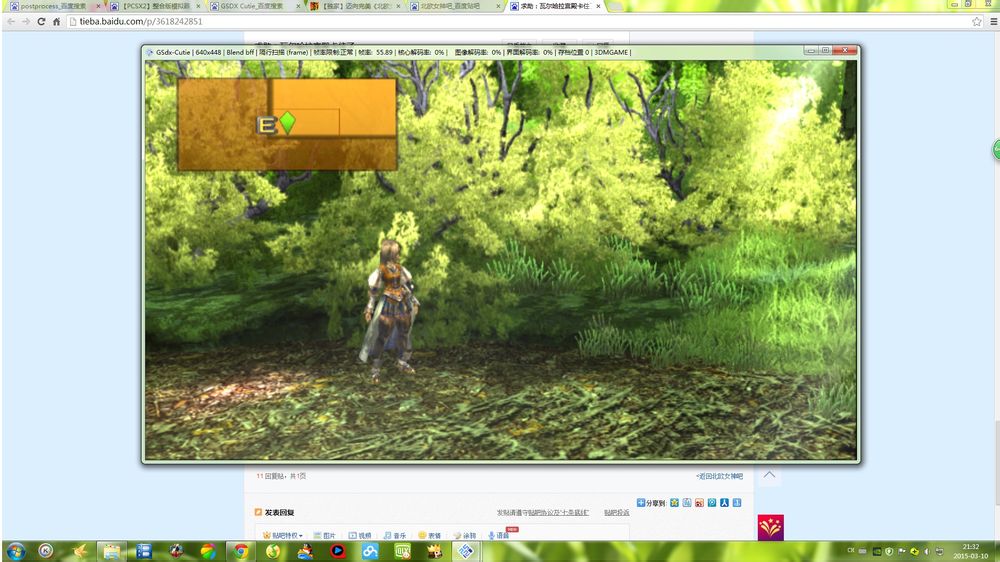Switch to the postprocess search tab
The width and height of the screenshot is (1000, 562).
[x=53, y=6]
